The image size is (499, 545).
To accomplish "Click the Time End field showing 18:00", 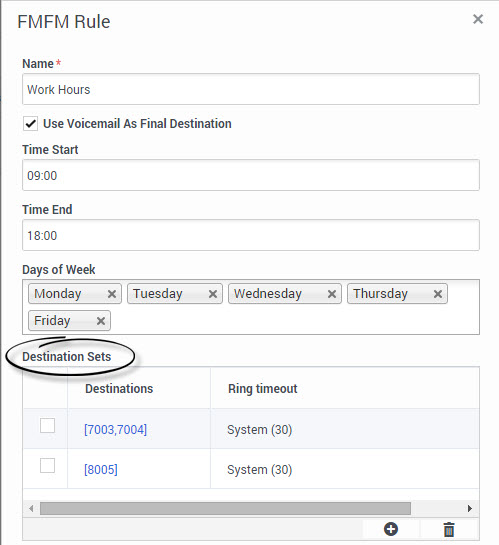I will [x=251, y=235].
